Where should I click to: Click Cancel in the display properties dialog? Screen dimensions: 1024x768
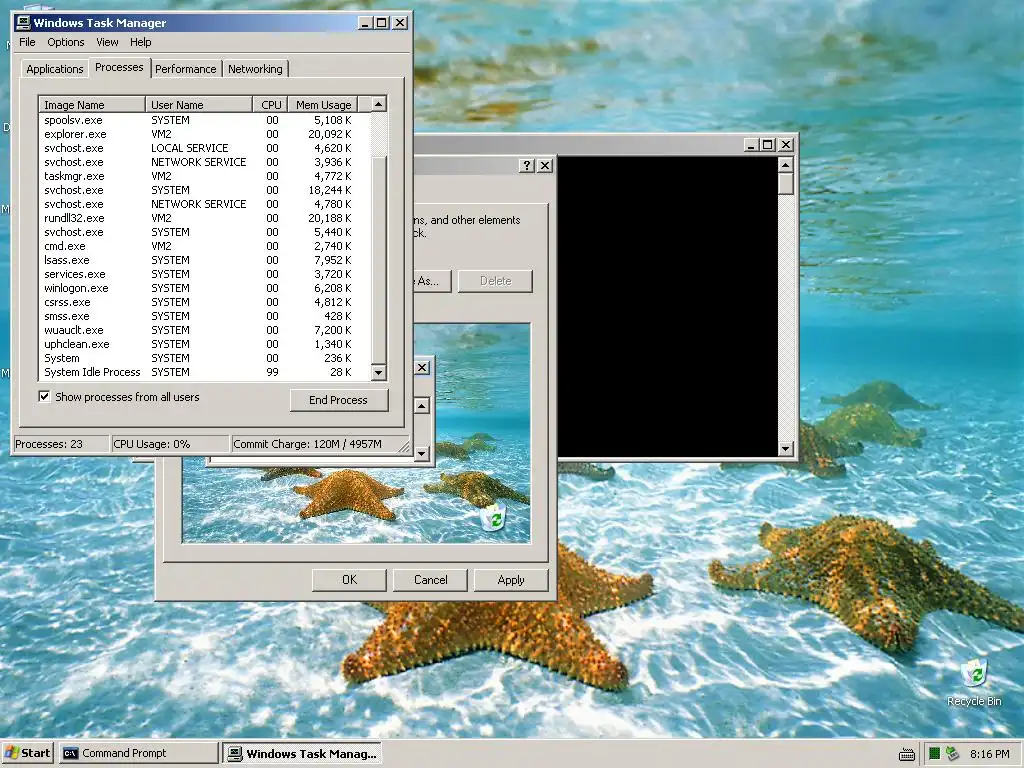(x=430, y=580)
